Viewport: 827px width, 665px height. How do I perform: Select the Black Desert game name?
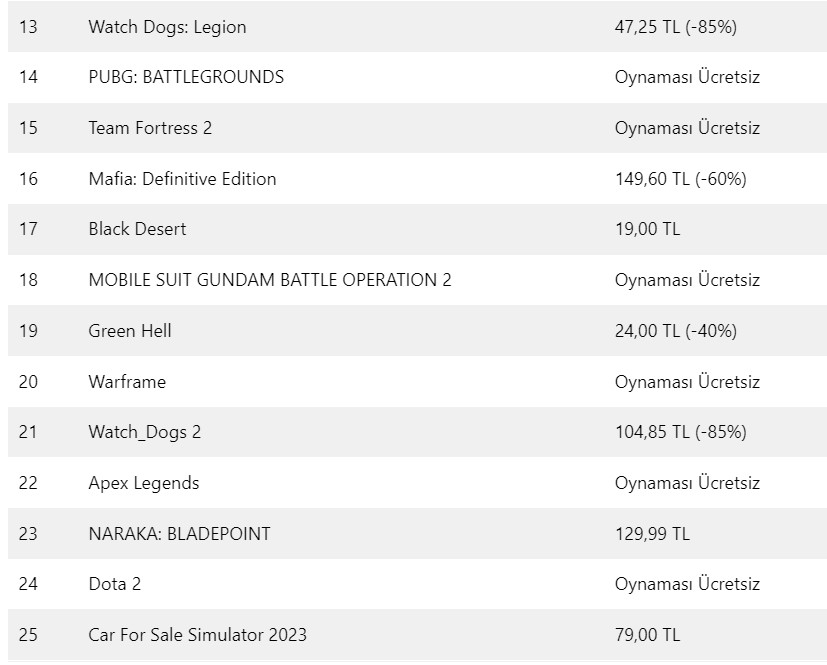coord(137,229)
